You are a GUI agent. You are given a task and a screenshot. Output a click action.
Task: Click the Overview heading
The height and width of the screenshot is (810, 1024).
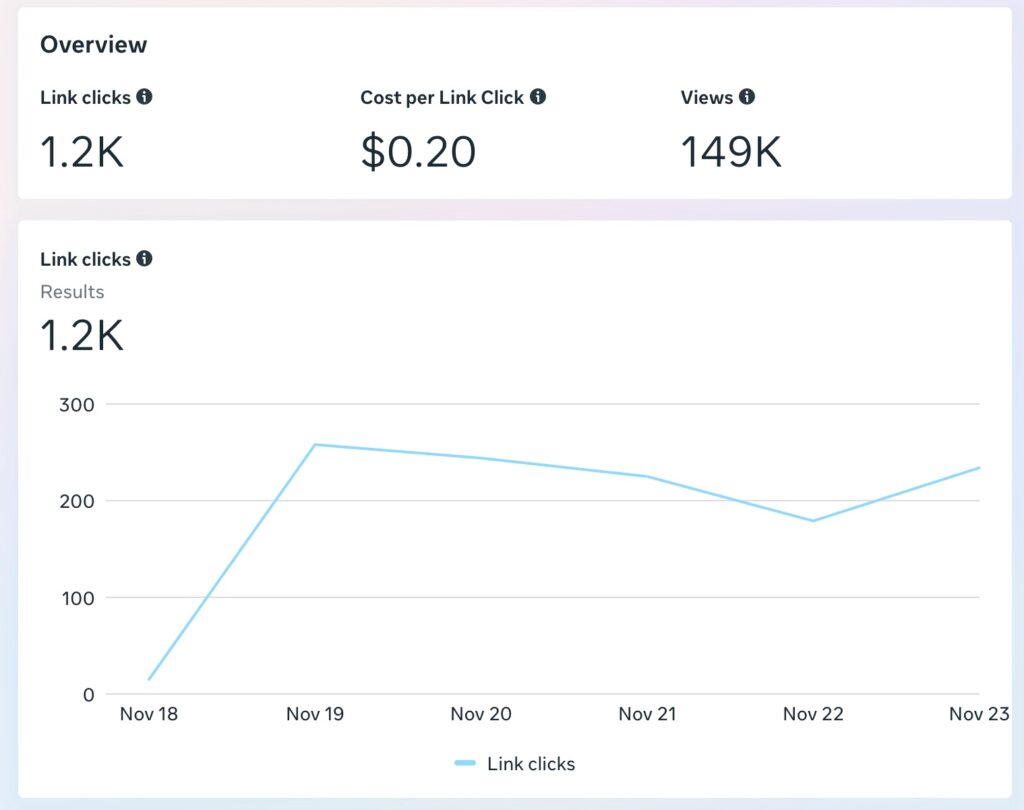tap(93, 45)
